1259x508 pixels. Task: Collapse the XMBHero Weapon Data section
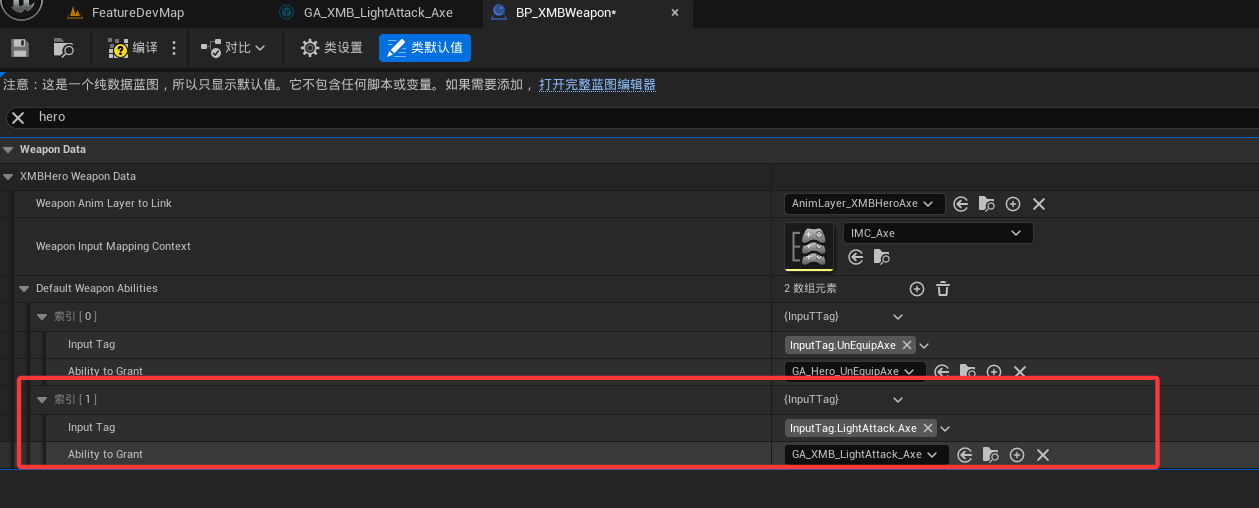9,176
